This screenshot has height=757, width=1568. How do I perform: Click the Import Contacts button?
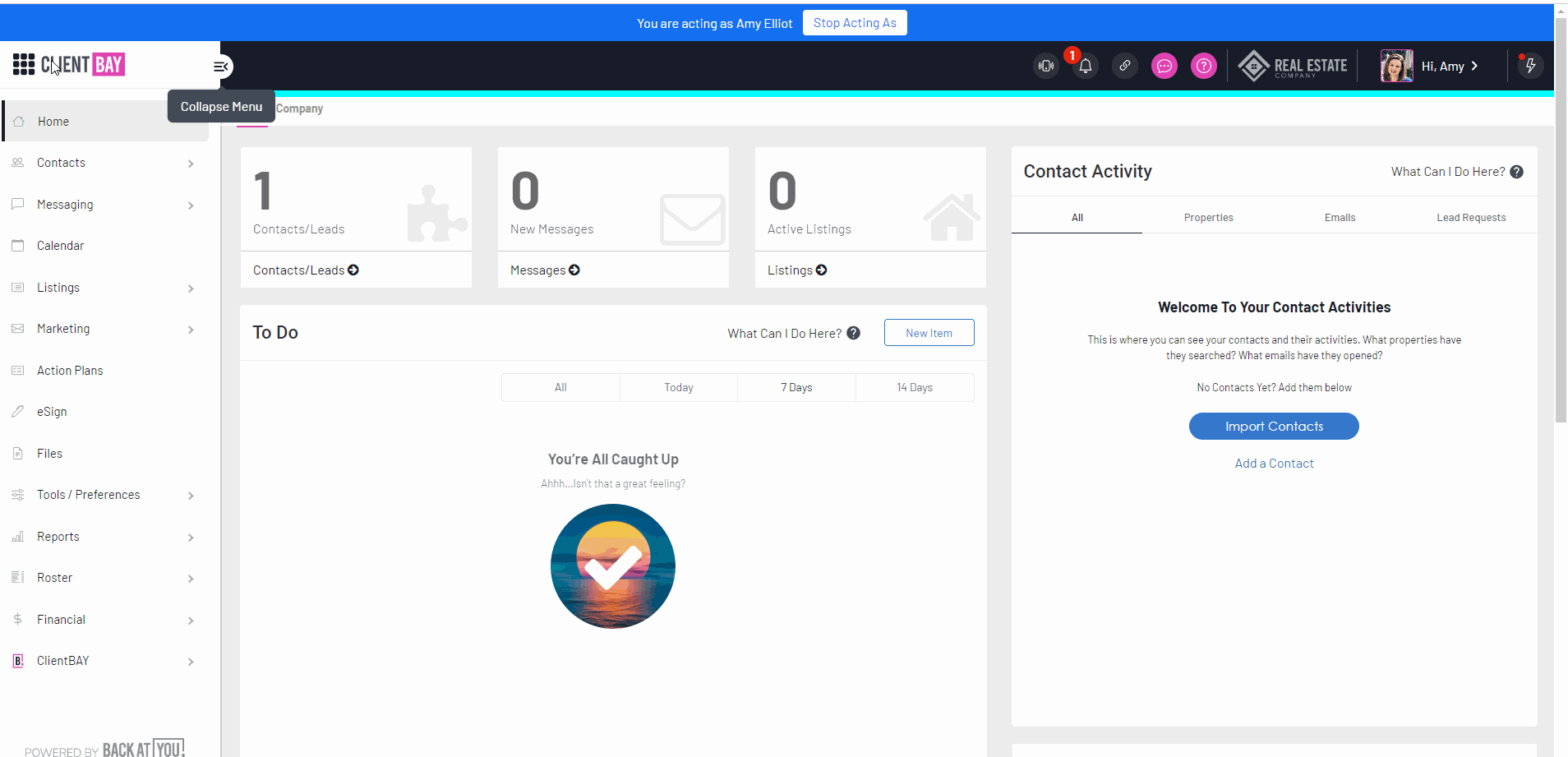point(1273,427)
